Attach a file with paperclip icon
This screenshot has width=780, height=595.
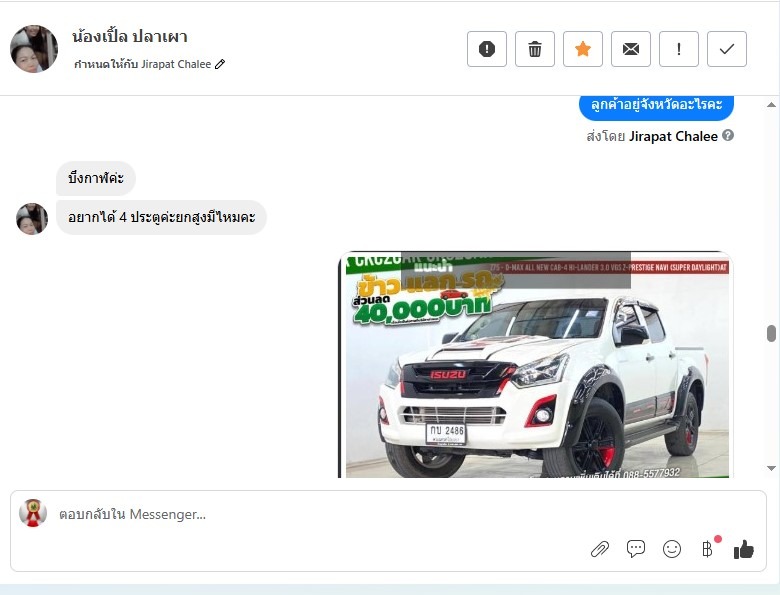(x=599, y=549)
